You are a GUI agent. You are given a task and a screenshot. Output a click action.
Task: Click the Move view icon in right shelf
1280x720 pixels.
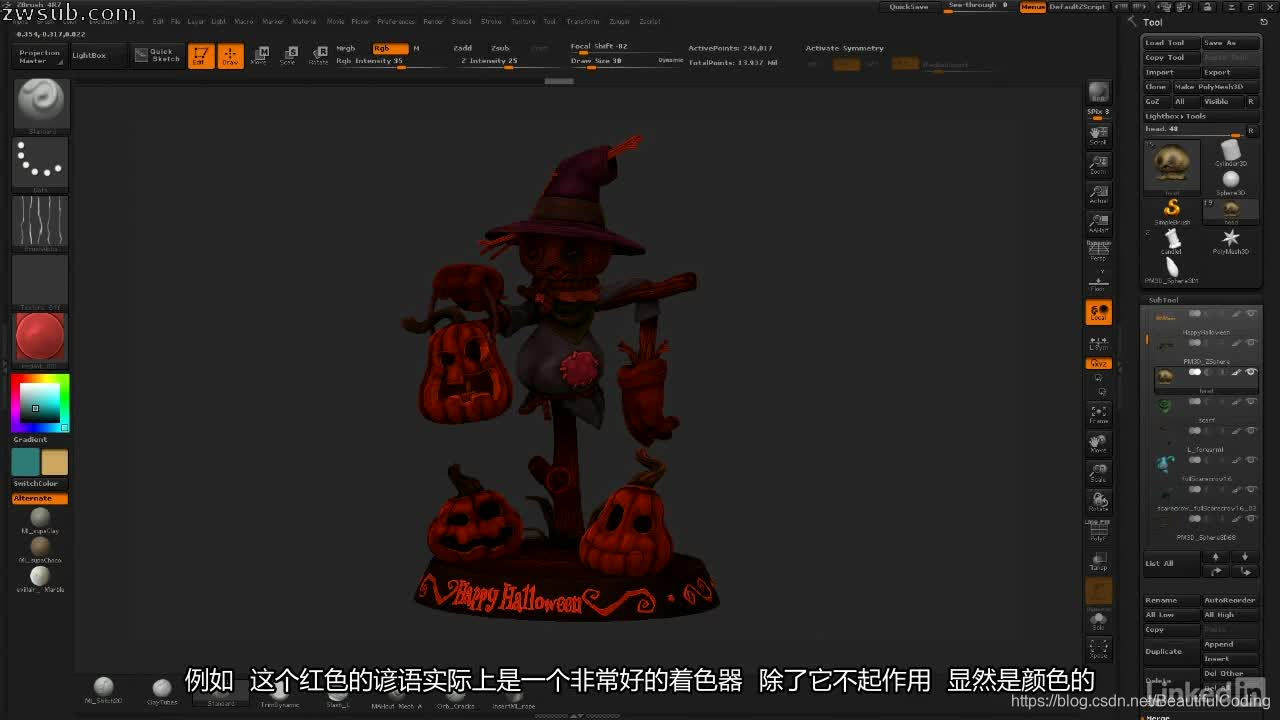(1098, 443)
